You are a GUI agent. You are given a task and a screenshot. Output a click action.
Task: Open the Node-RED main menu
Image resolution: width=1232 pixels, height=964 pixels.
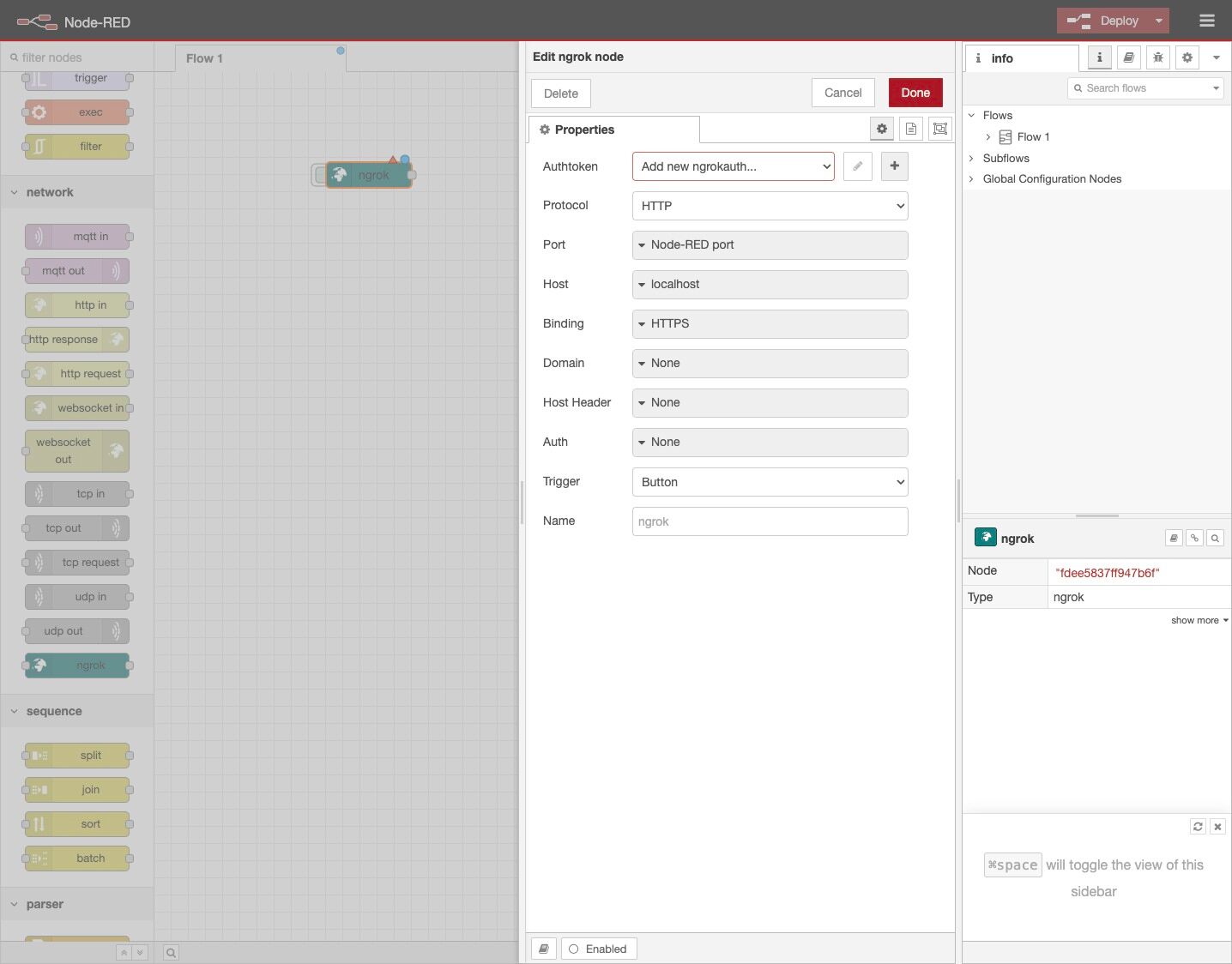tap(1206, 20)
